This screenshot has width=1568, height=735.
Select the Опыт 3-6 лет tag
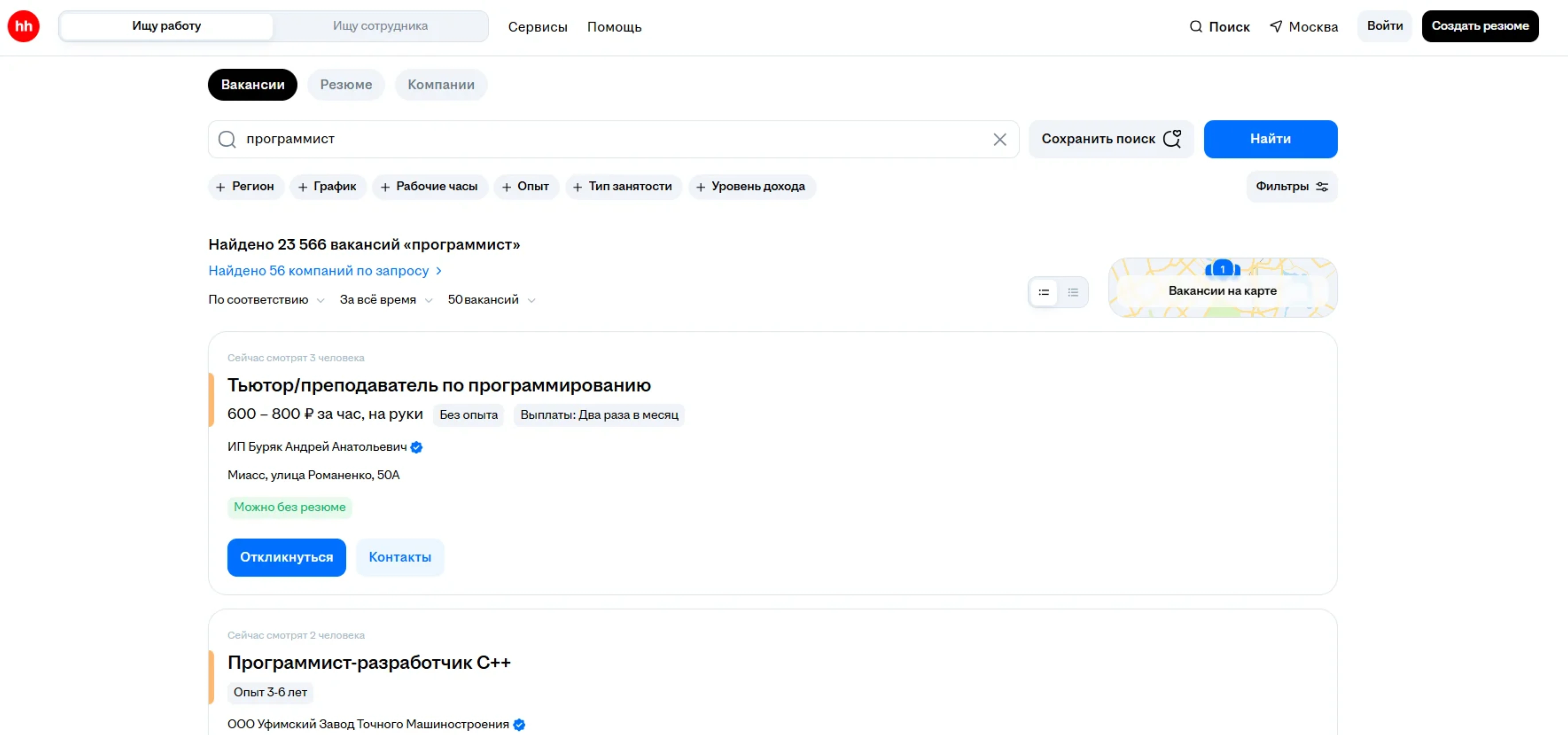270,692
